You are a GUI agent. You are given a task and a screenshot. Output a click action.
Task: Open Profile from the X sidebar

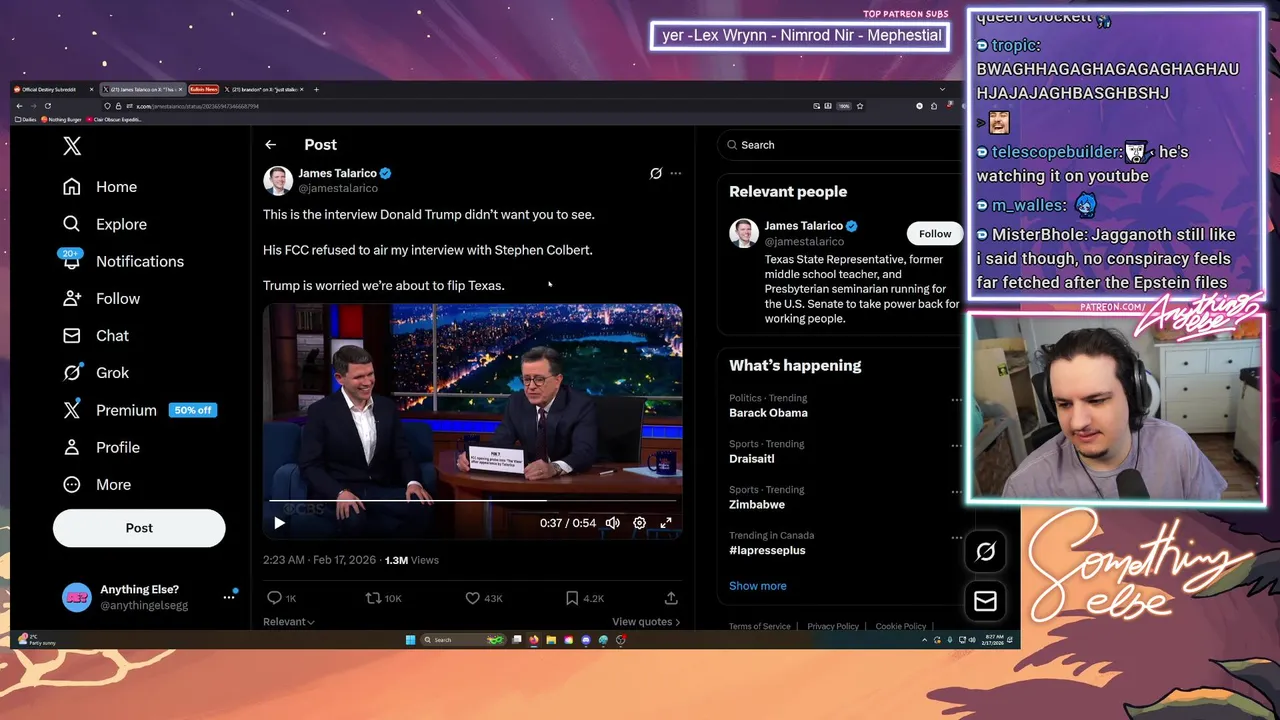pyautogui.click(x=101, y=447)
